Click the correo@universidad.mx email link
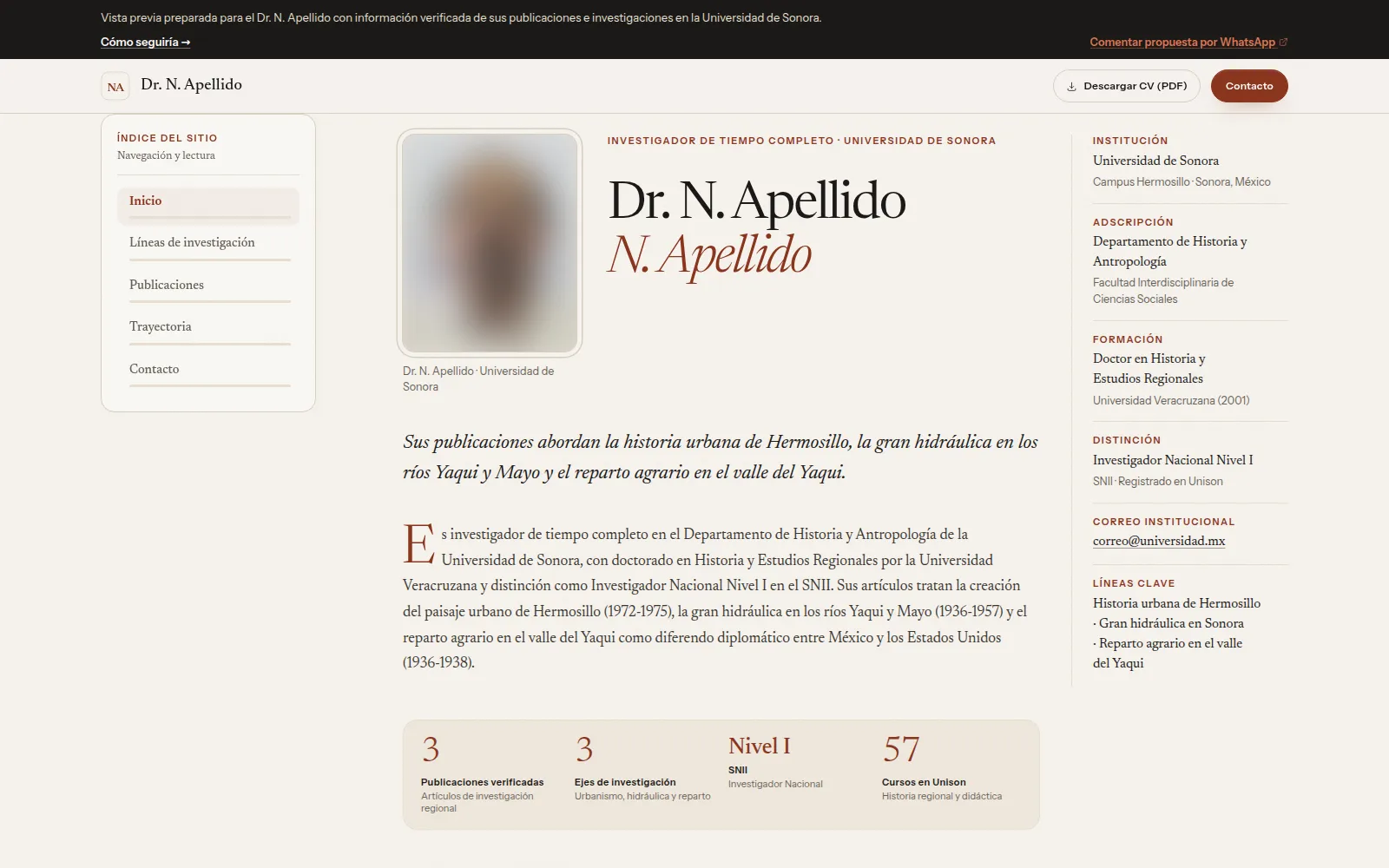The height and width of the screenshot is (868, 1389). 1159,541
